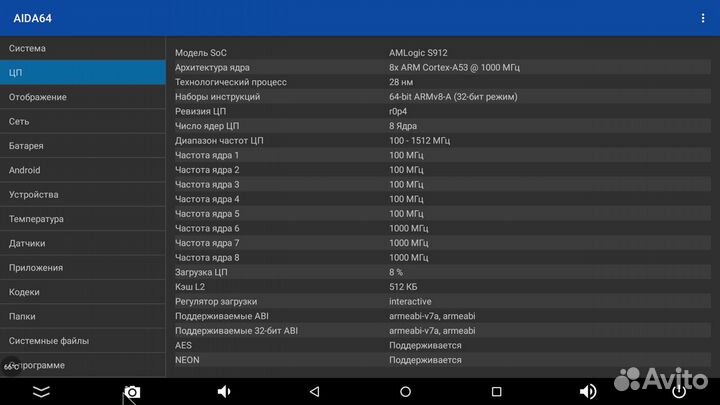Open the Папки section
Viewport: 720px width, 405px height.
[x=83, y=316]
